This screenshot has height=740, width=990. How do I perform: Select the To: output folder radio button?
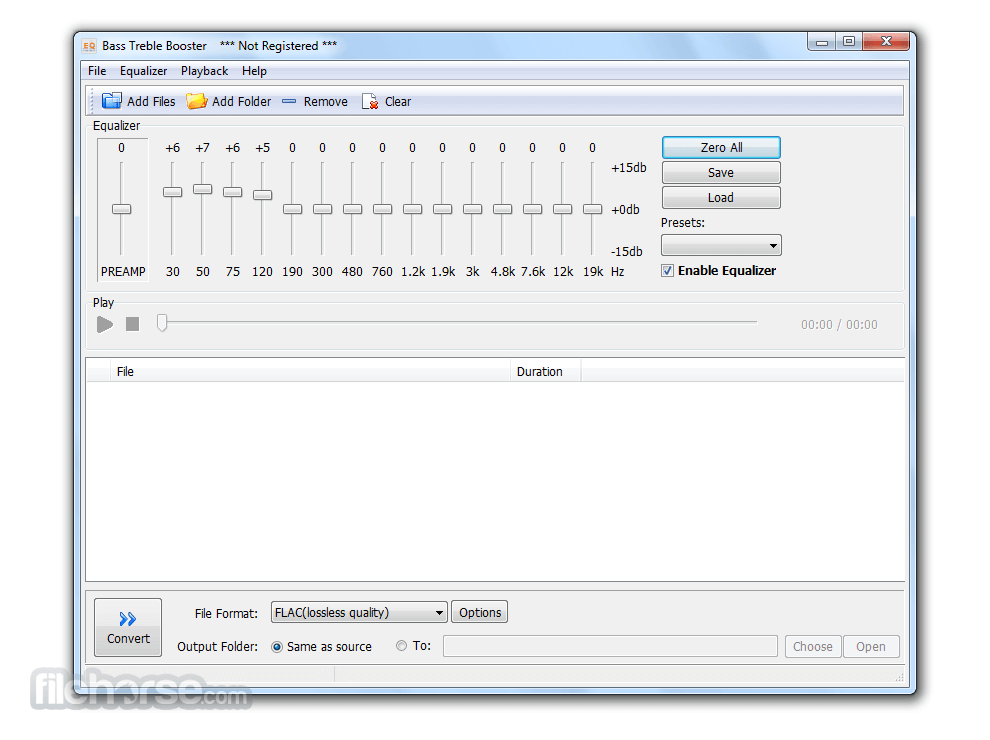tap(402, 646)
